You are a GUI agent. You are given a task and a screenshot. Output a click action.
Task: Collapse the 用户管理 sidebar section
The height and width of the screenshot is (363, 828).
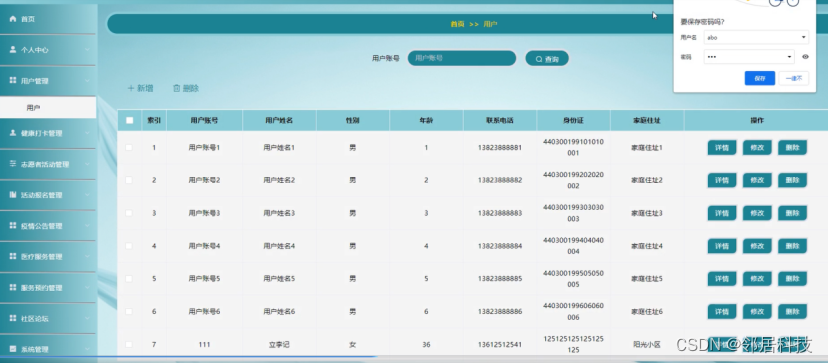click(48, 81)
